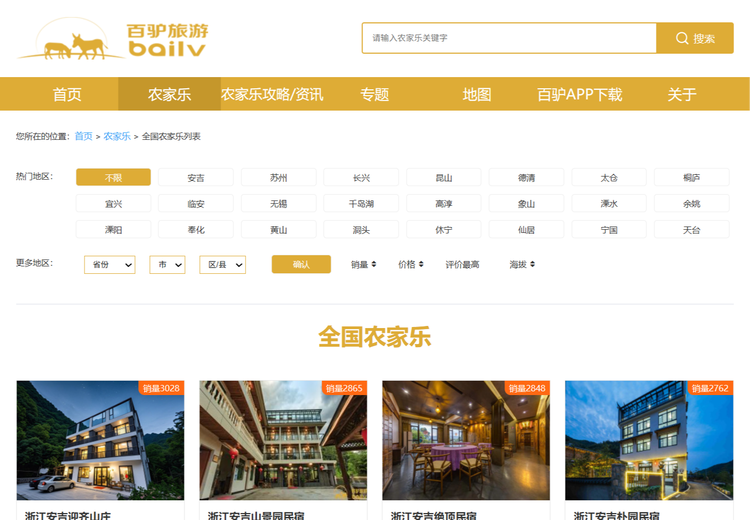Sort listings by 销量
Viewport: 750px width, 520px height.
point(364,264)
